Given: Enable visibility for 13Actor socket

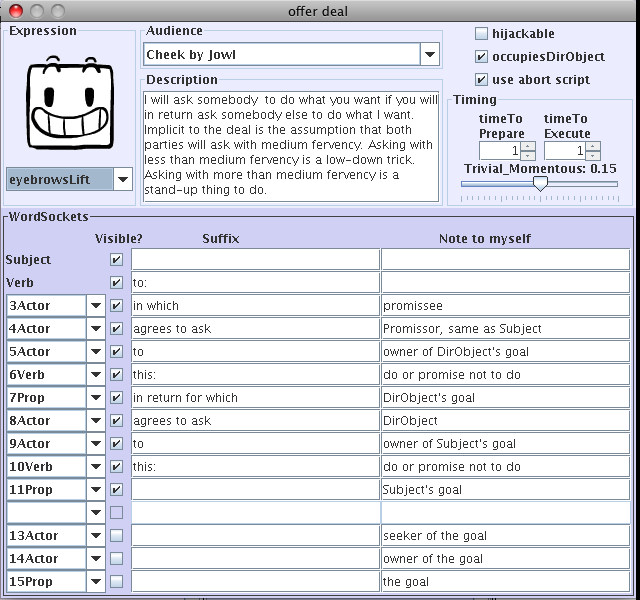Looking at the screenshot, I should pyautogui.click(x=117, y=536).
